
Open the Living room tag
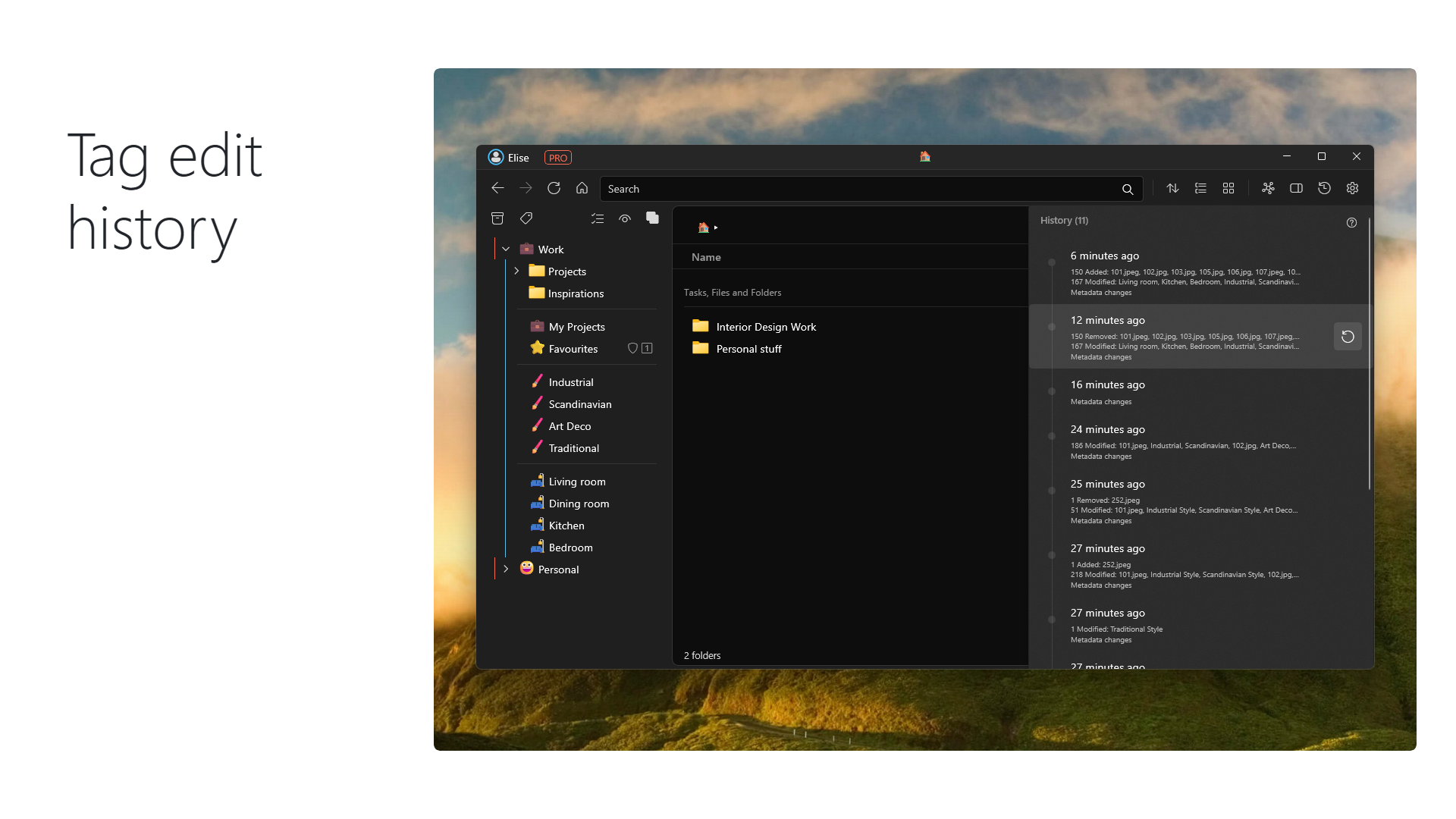pyautogui.click(x=576, y=482)
